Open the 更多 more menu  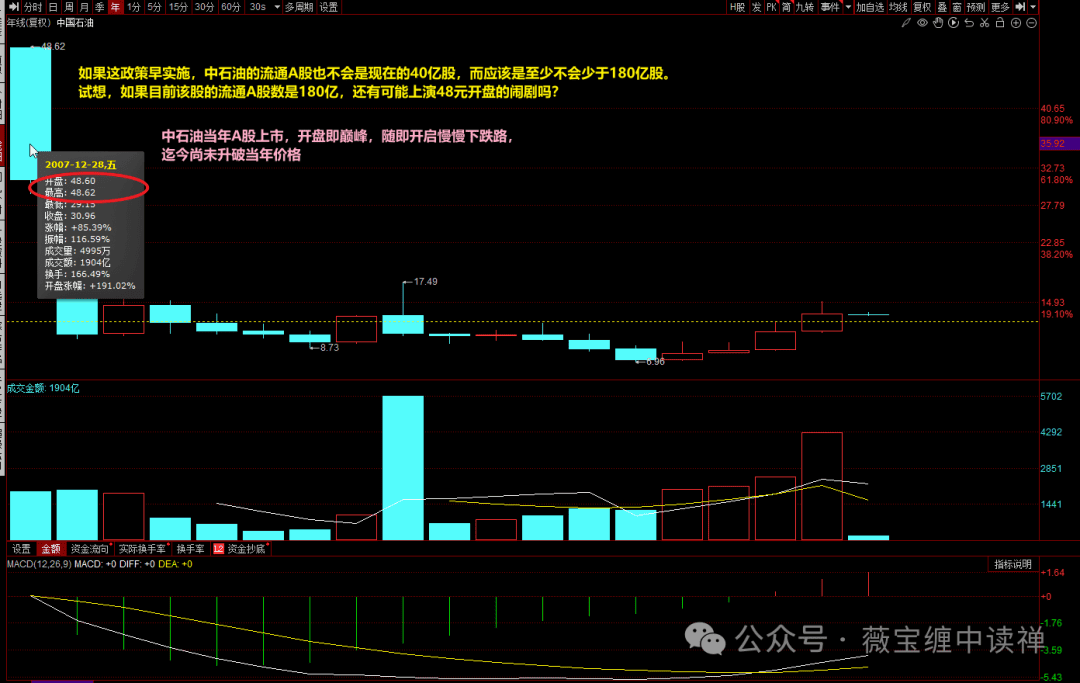1000,7
